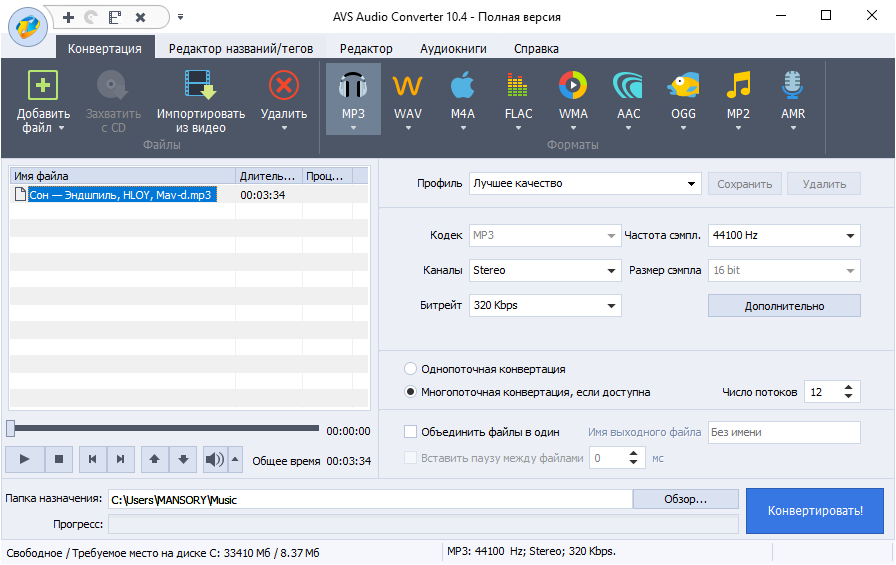The width and height of the screenshot is (896, 565).
Task: Select the MP3 headphones format icon
Action: click(x=353, y=86)
